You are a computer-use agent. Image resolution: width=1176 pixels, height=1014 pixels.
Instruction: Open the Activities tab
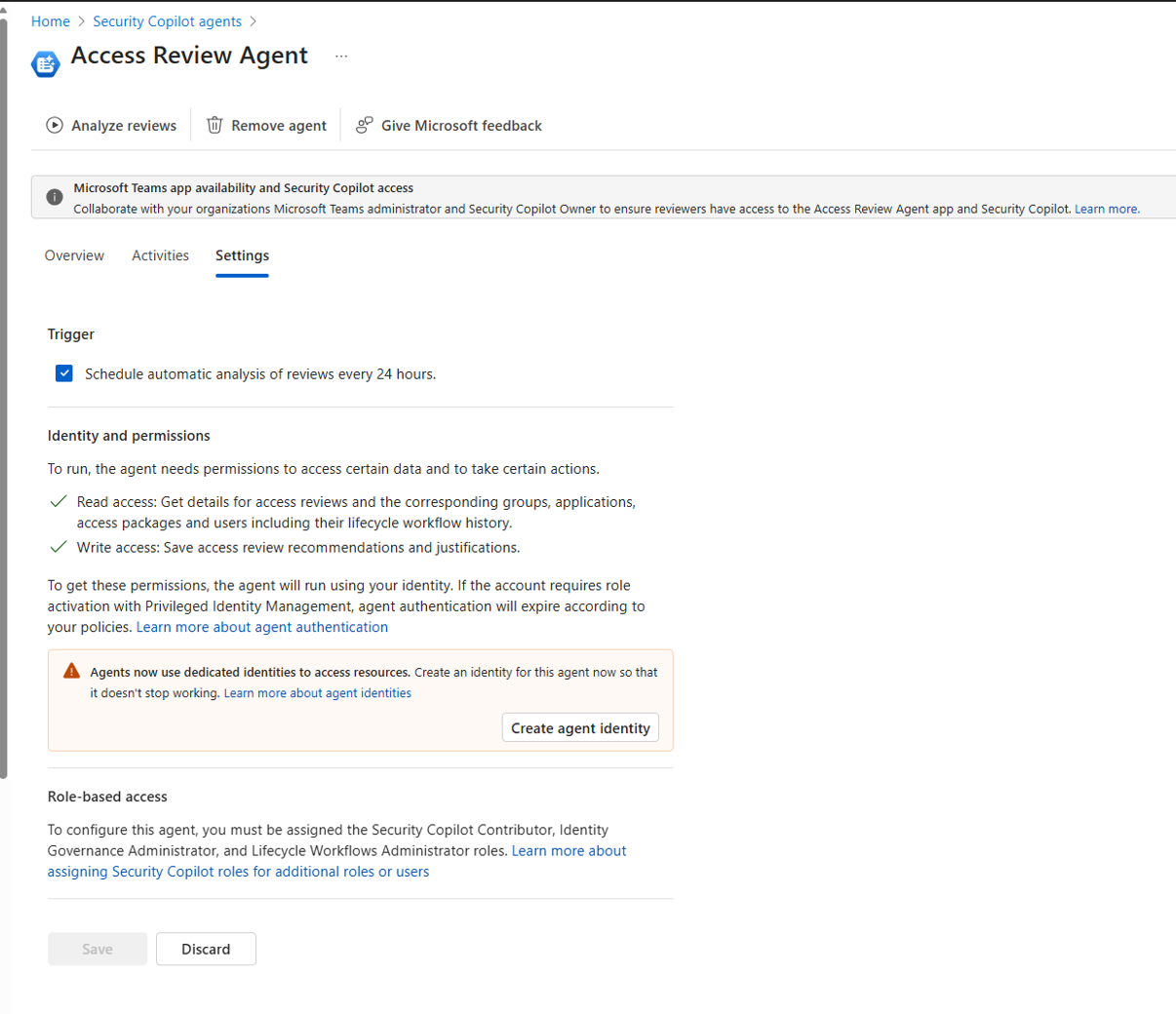160,255
